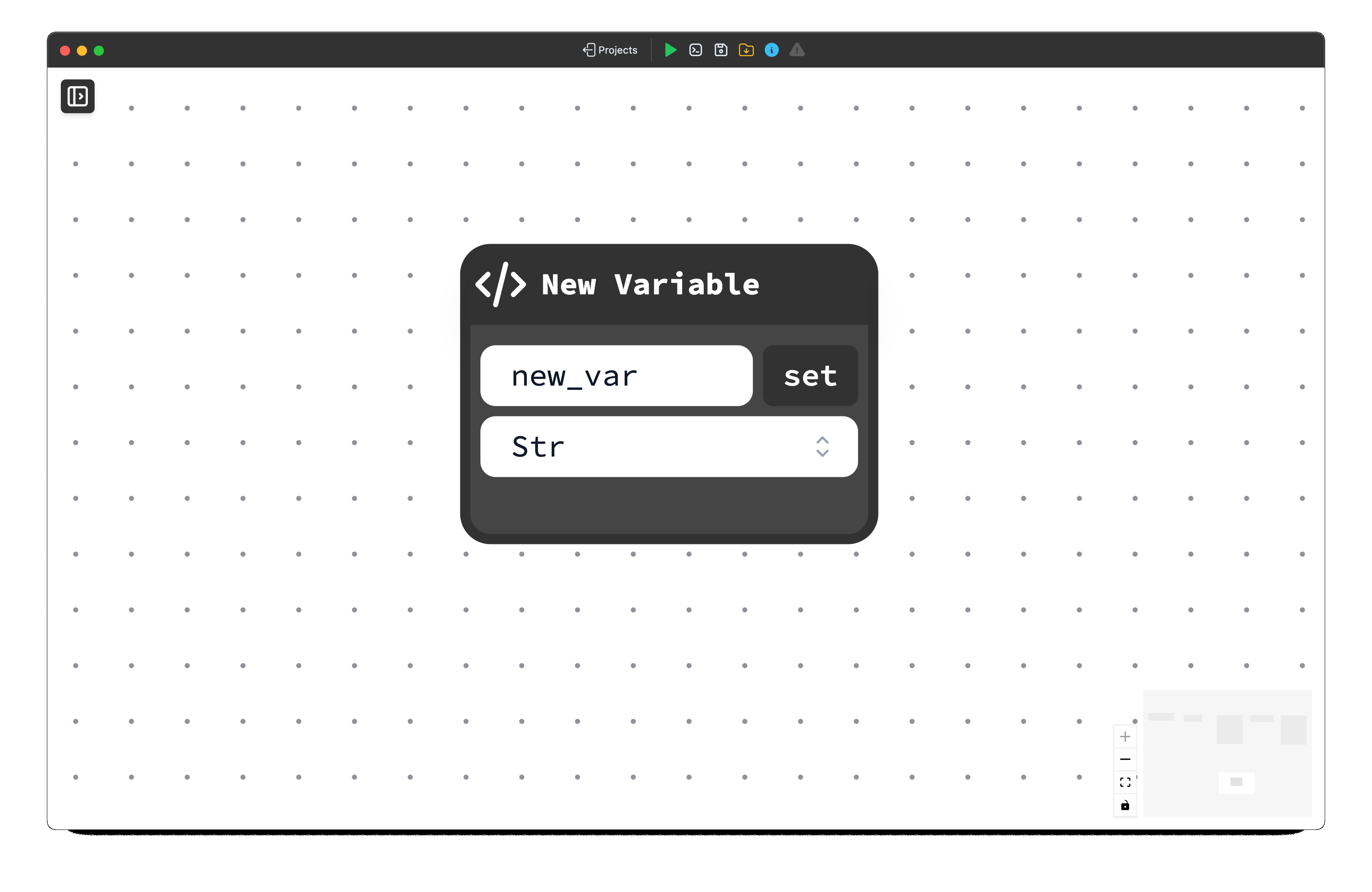The image size is (1372, 892).
Task: Click the code brackets icon on node
Action: [x=501, y=284]
